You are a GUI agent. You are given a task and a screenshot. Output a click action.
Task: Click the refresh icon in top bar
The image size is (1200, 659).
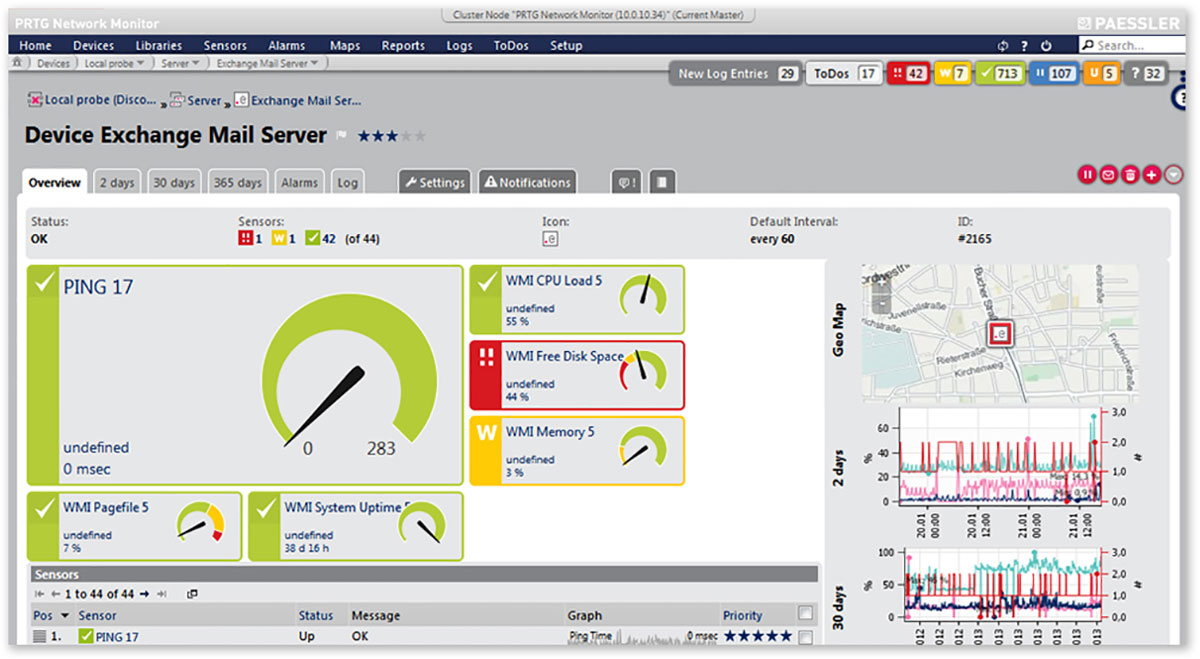click(x=1003, y=46)
